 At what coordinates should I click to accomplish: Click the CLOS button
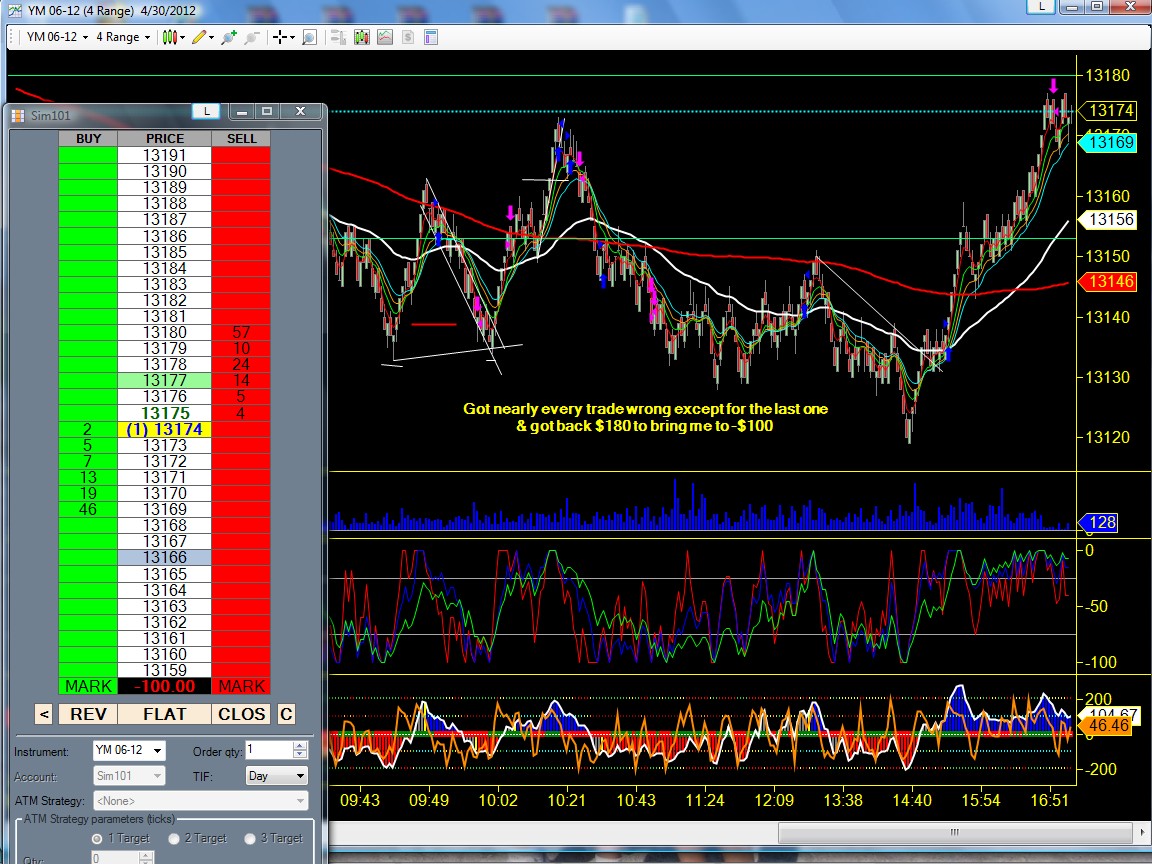point(242,714)
